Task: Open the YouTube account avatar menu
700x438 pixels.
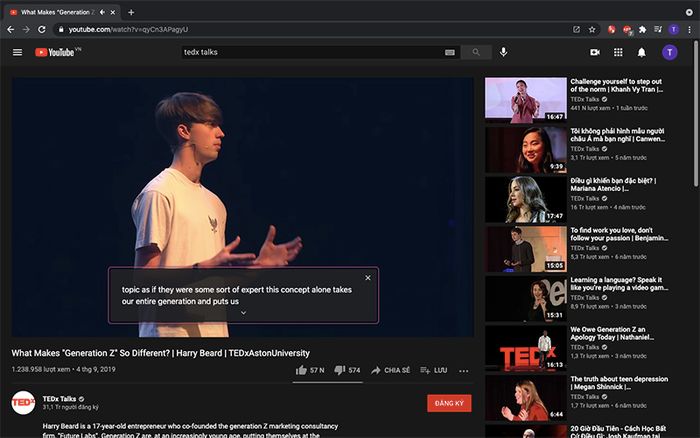Action: tap(669, 52)
